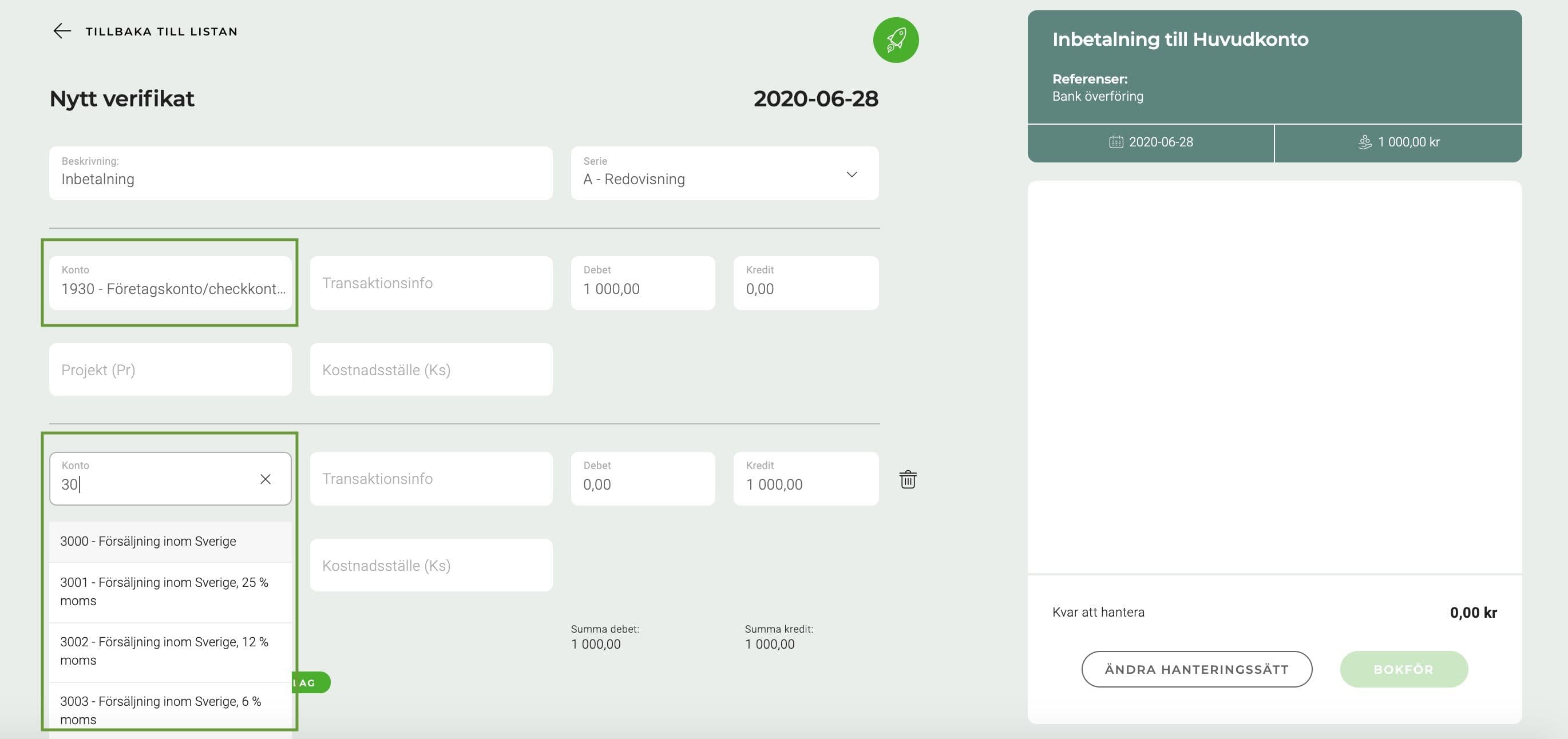Click the back arrow icon
1568x739 pixels.
[x=62, y=31]
